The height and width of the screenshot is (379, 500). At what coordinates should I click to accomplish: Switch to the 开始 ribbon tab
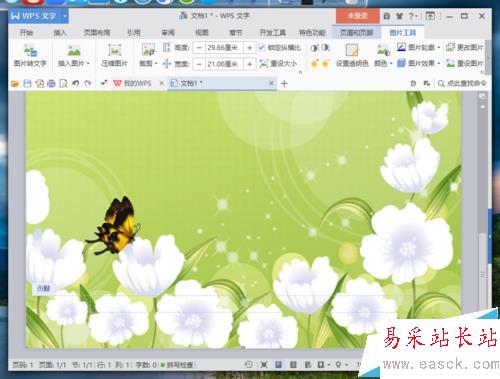[x=26, y=33]
